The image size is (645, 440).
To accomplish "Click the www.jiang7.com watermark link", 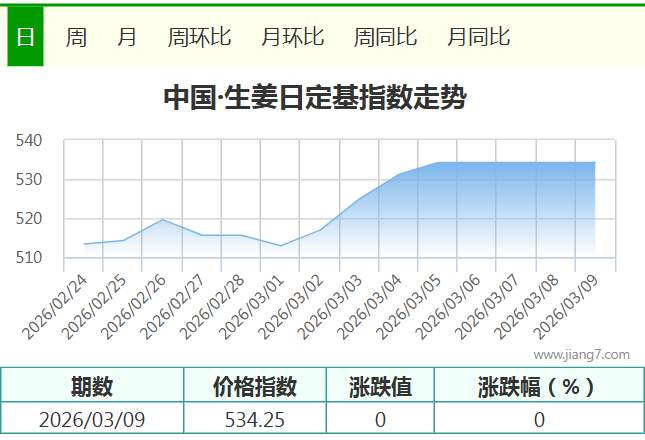I will pyautogui.click(x=581, y=354).
